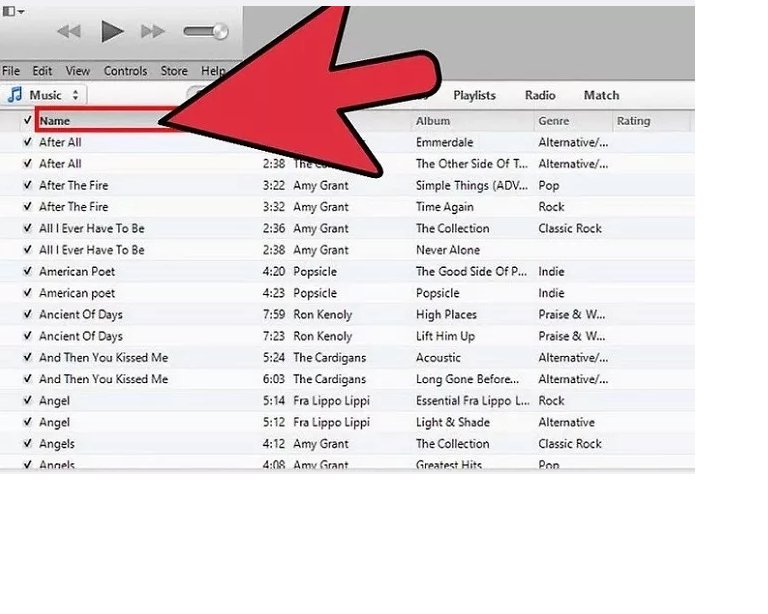Open the Store menu
768x614 pixels.
(174, 71)
